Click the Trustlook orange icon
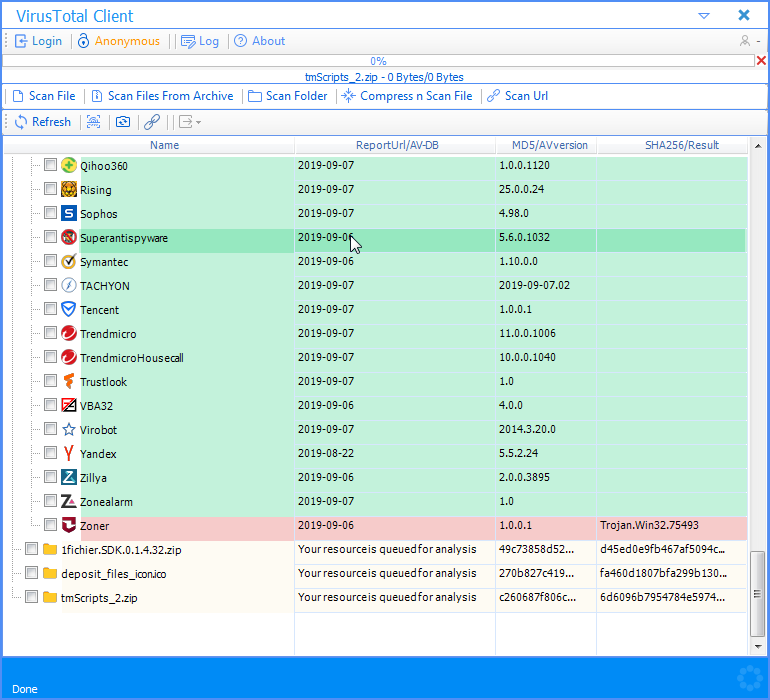 [69, 381]
